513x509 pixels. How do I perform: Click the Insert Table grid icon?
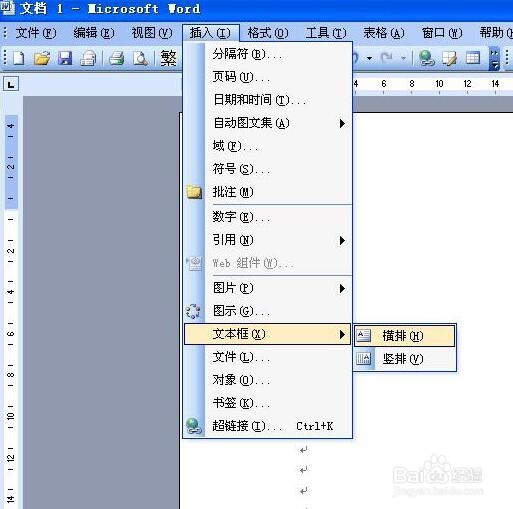click(x=473, y=58)
